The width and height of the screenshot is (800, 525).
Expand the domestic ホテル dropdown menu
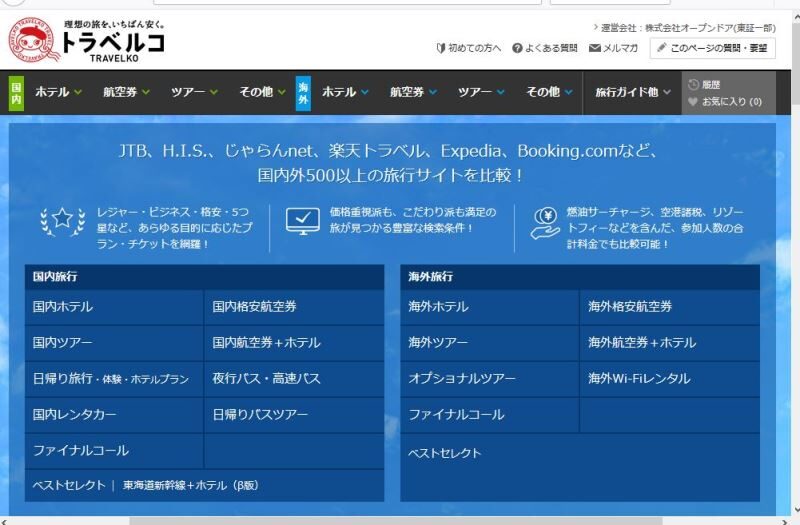point(58,92)
